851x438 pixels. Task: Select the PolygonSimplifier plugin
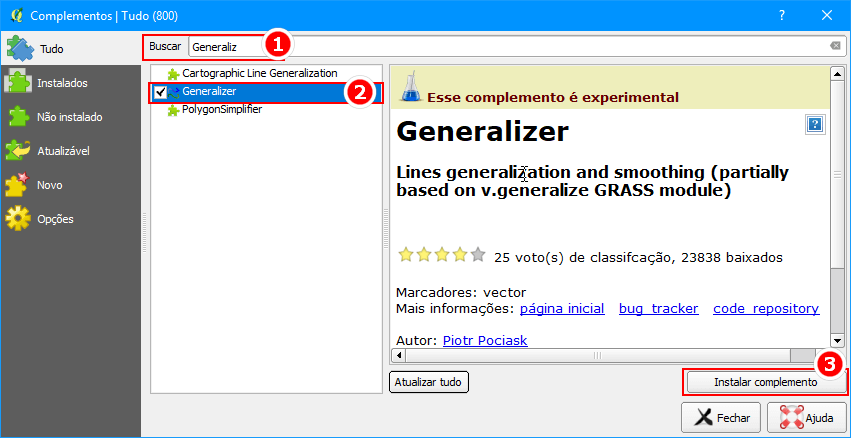(x=223, y=110)
